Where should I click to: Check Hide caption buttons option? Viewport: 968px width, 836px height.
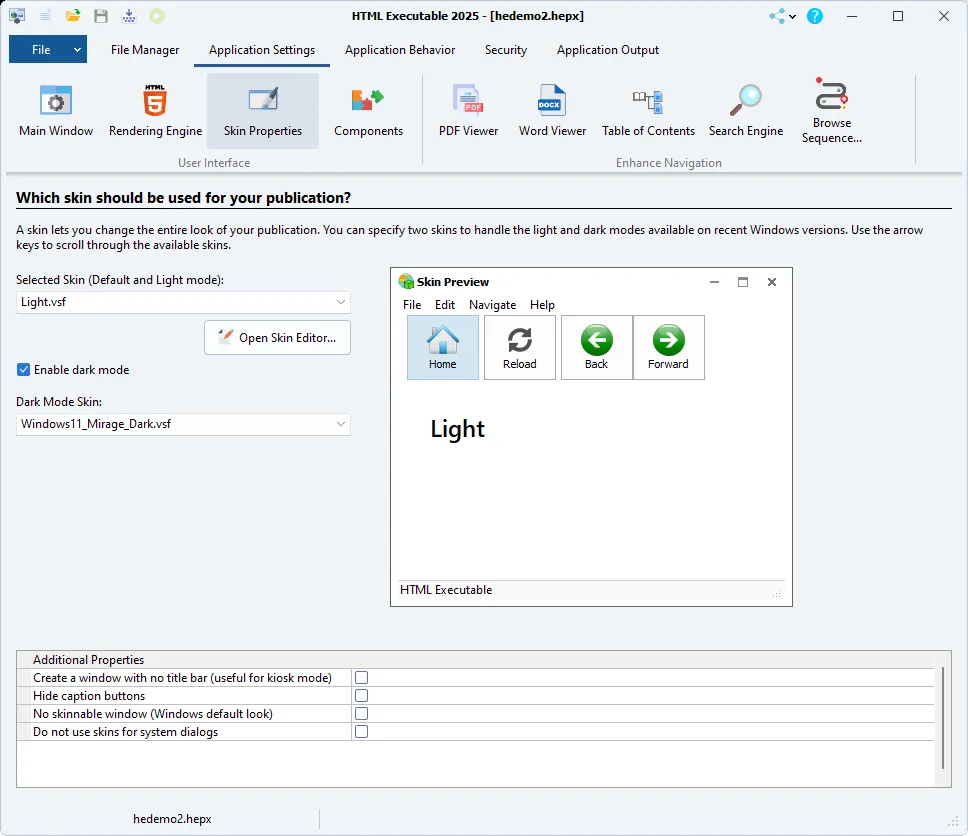362,696
